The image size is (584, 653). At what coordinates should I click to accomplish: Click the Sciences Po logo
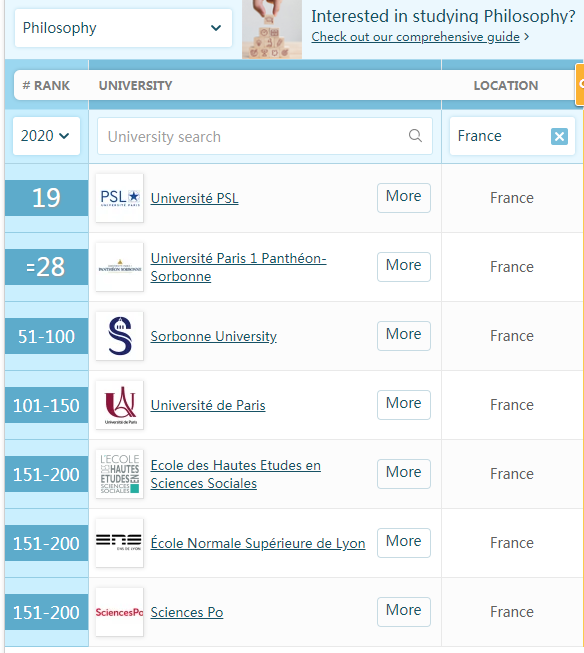[x=120, y=612]
